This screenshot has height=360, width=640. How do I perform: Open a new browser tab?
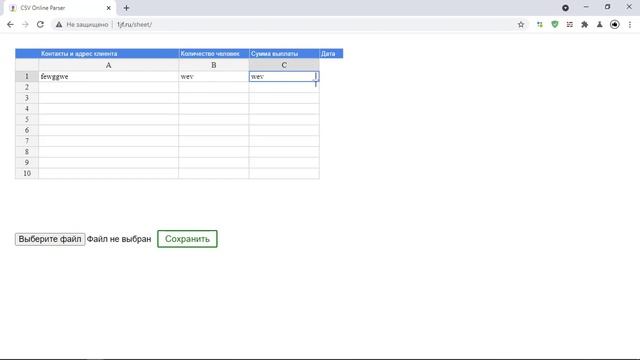(126, 8)
